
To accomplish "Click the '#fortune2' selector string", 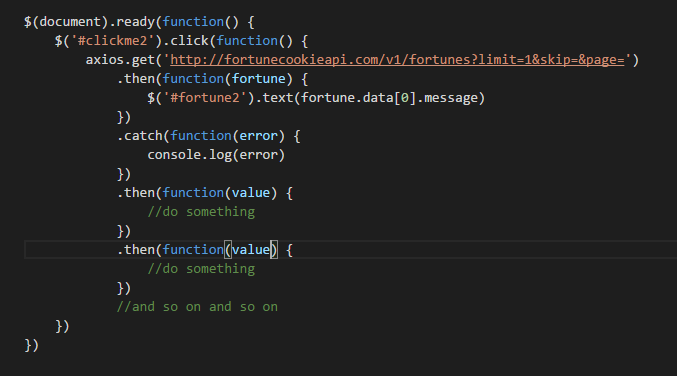I will [205, 98].
